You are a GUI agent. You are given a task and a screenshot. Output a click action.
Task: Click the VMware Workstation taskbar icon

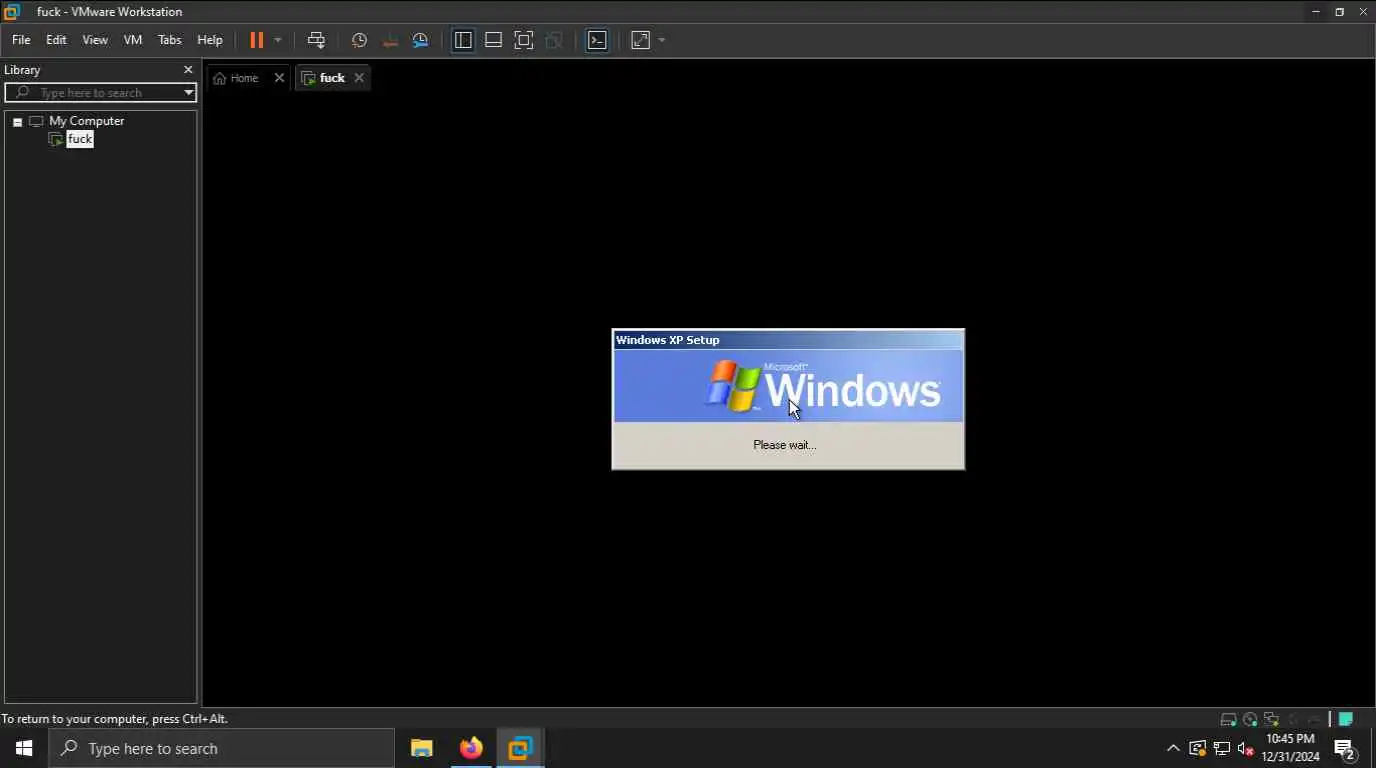click(x=520, y=748)
